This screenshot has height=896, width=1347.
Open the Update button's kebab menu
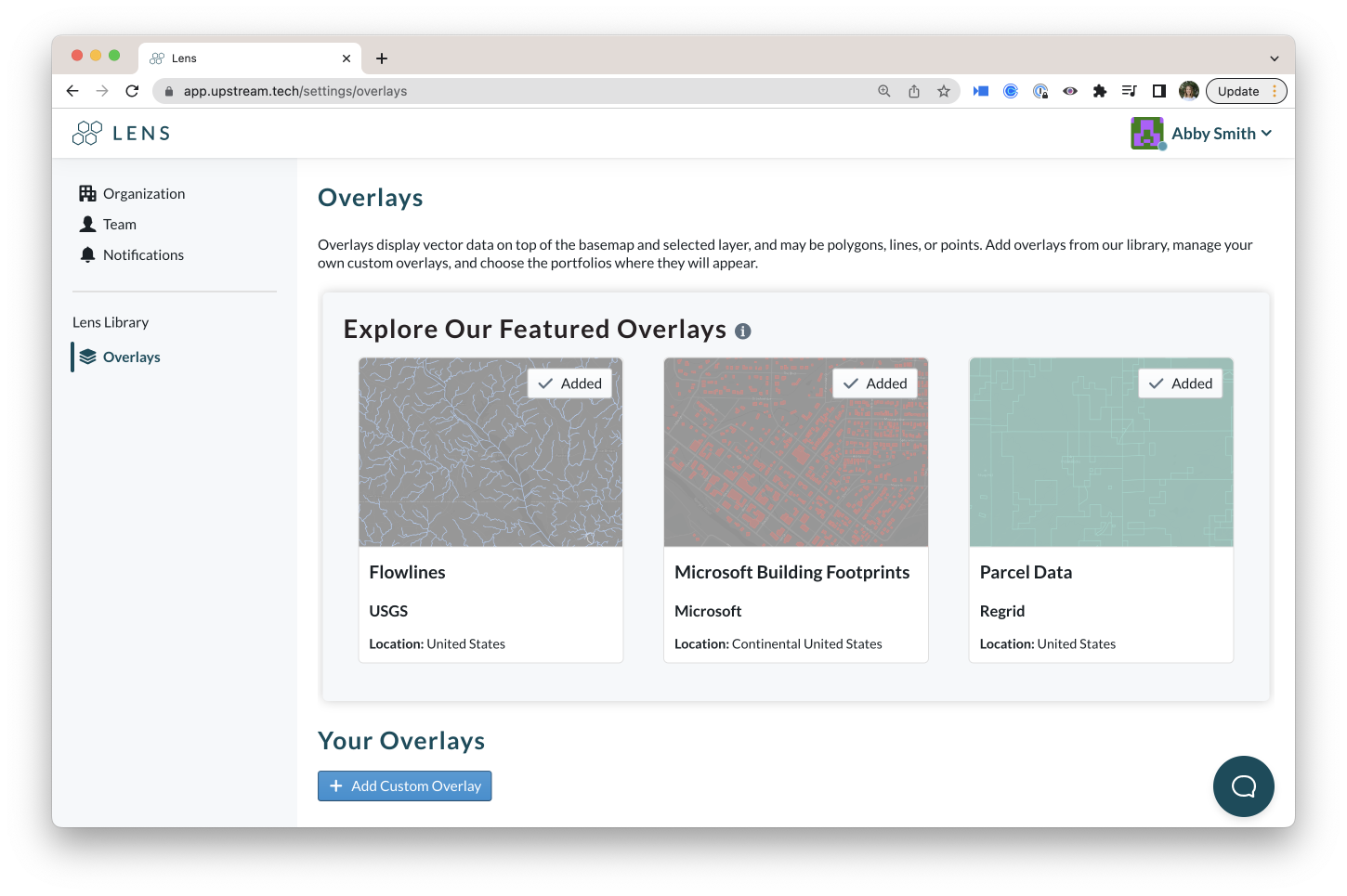1275,90
